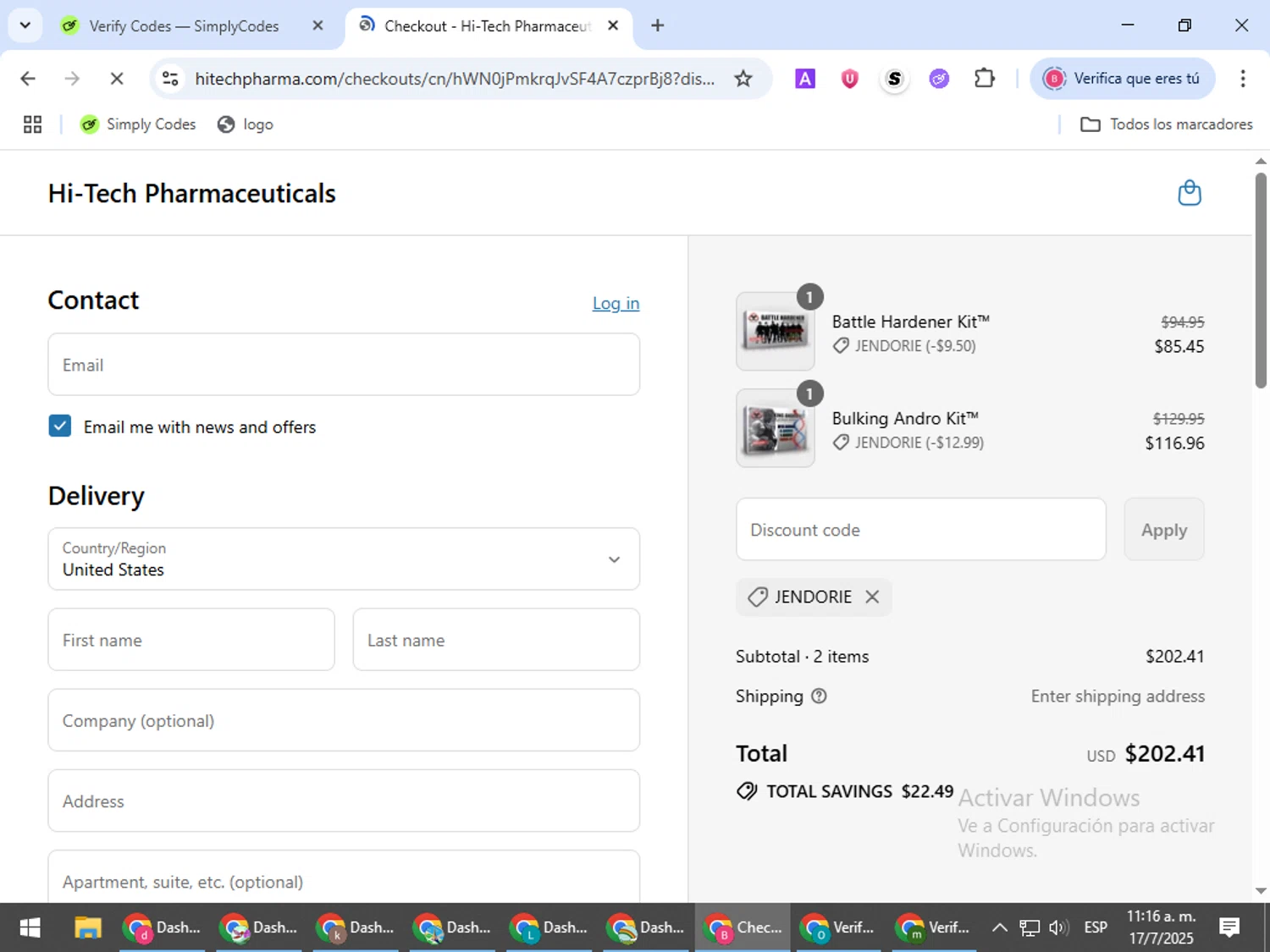Open the apps grid shortcut
Image resolution: width=1270 pixels, height=952 pixels.
coord(32,124)
